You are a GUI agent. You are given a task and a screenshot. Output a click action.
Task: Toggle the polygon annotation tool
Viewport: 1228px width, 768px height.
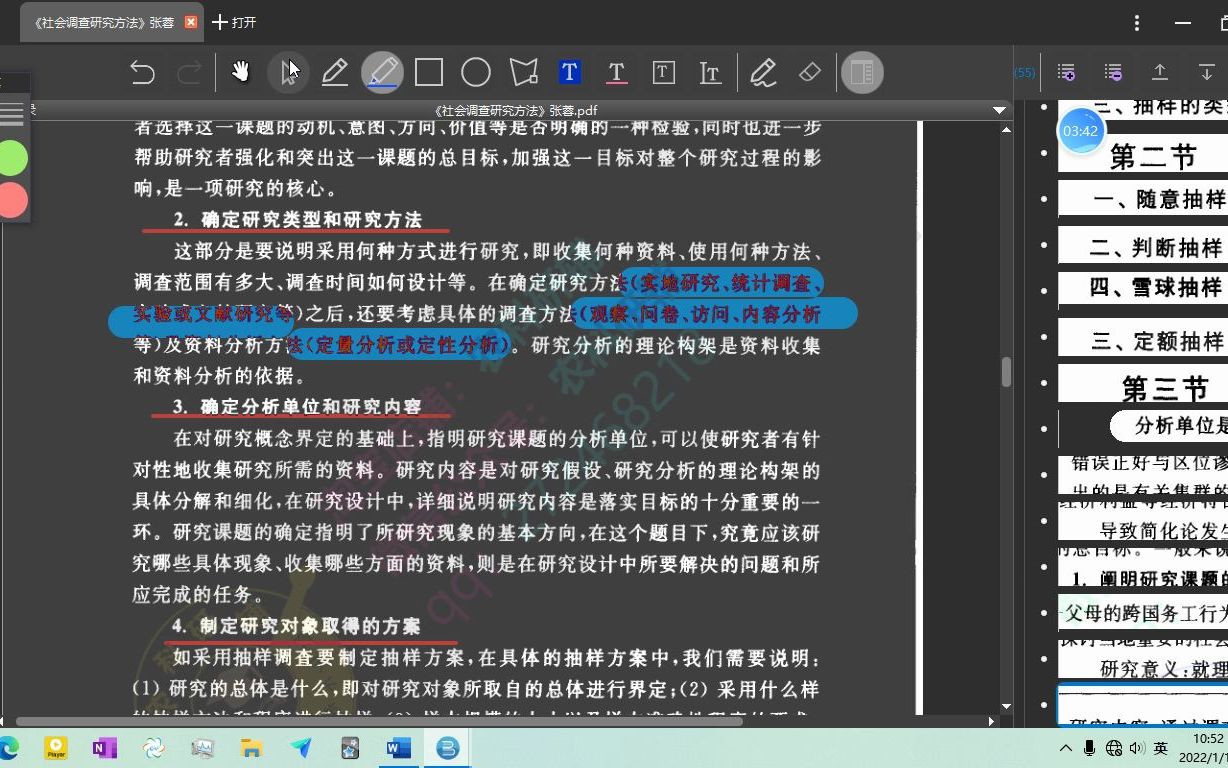(523, 71)
